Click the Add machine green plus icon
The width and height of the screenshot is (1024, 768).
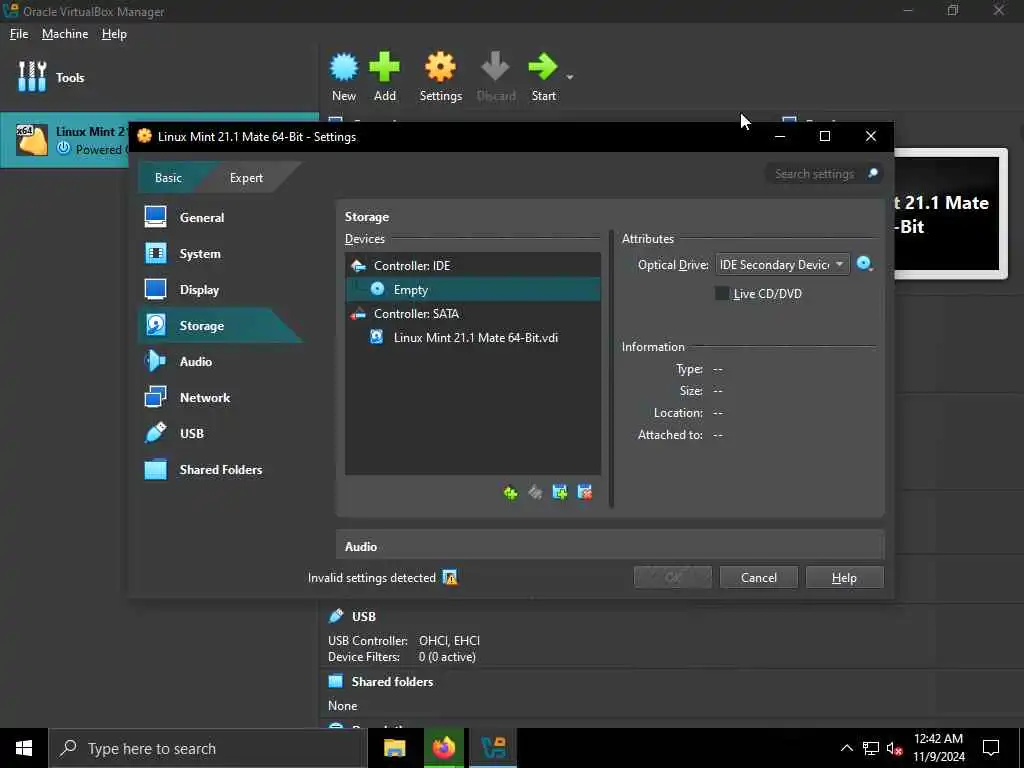[x=384, y=67]
